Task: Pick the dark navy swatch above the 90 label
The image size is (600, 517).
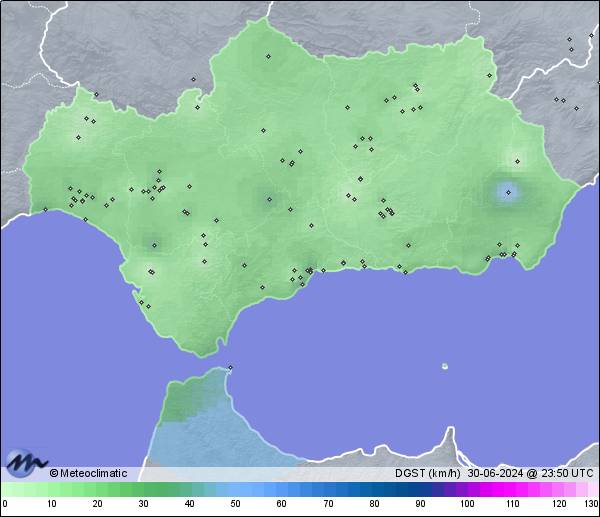Action: pos(418,489)
